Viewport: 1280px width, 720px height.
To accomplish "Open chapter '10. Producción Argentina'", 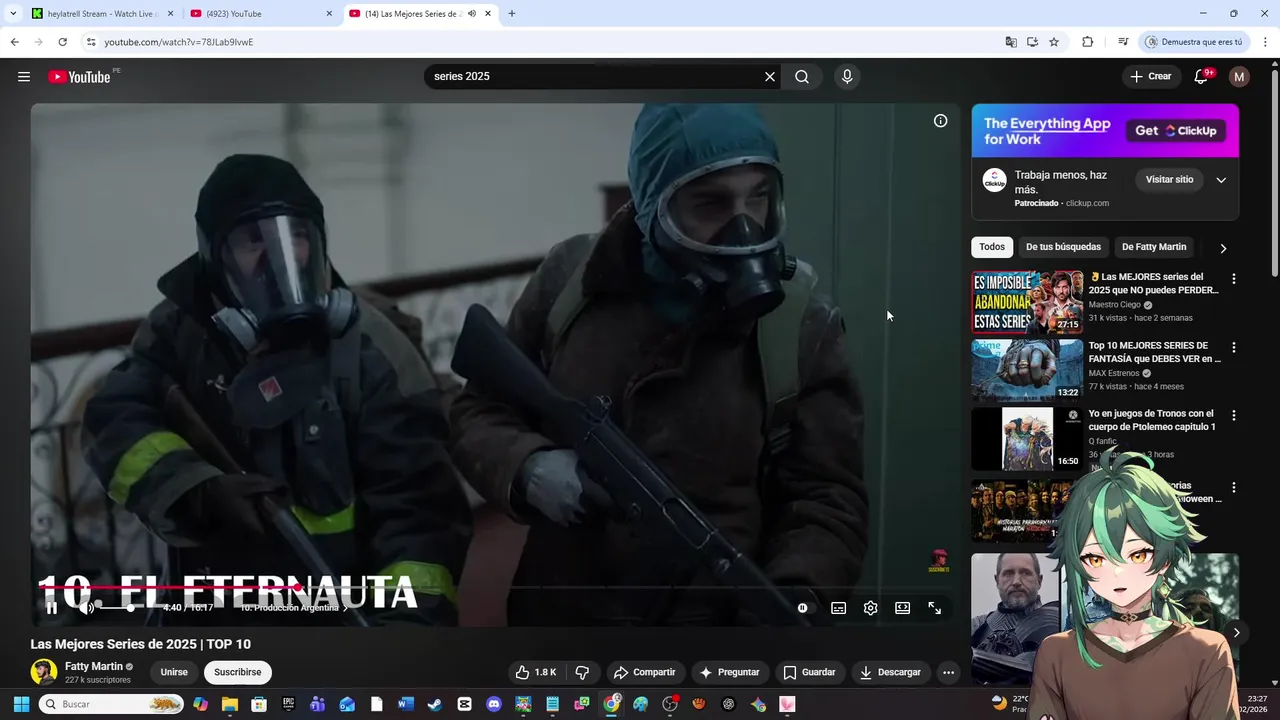I will coord(292,608).
